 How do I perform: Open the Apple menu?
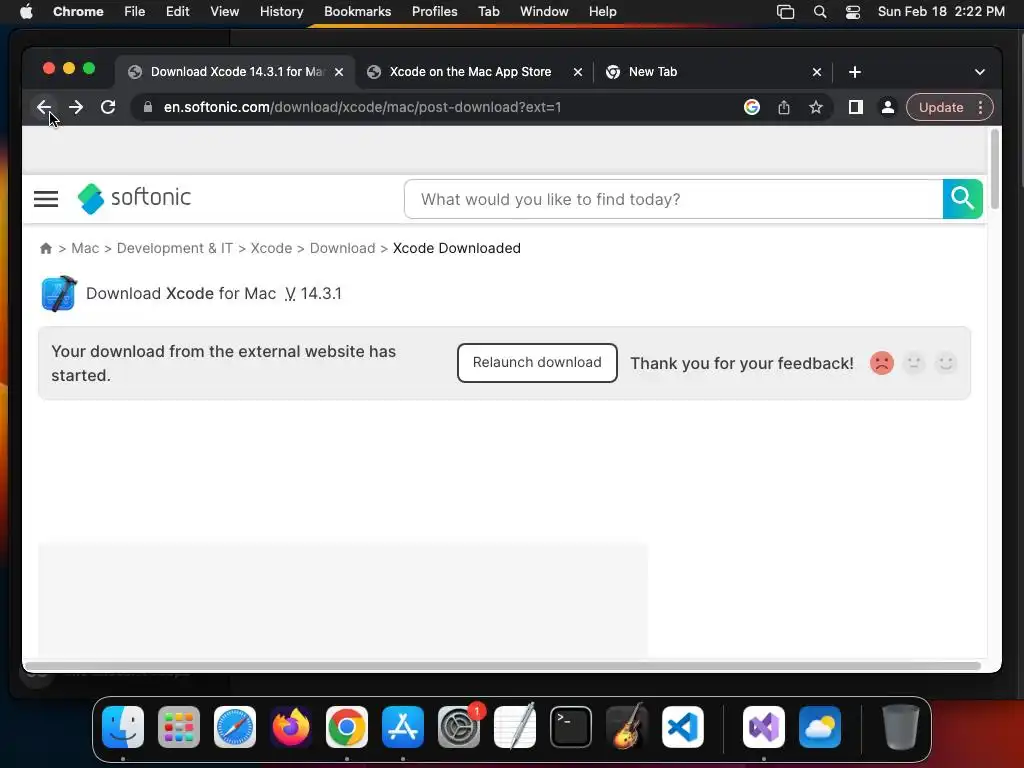26,12
